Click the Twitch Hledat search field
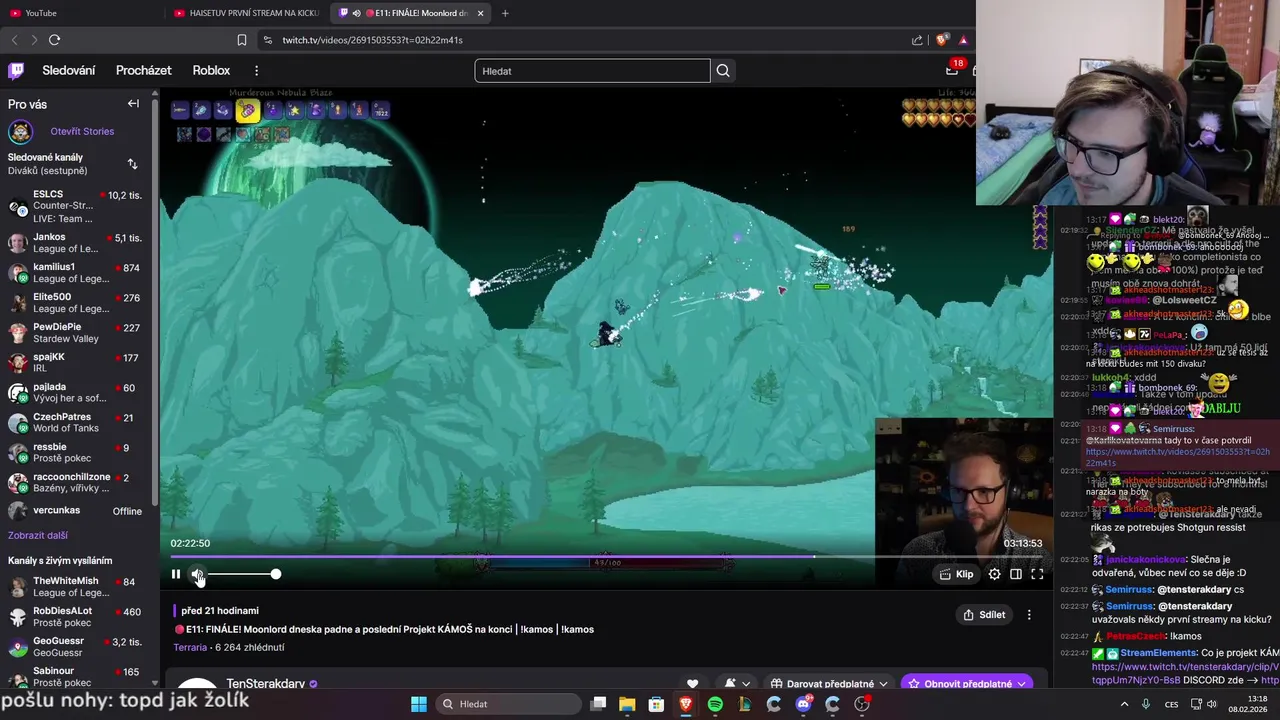Viewport: 1280px width, 720px height. click(x=592, y=71)
